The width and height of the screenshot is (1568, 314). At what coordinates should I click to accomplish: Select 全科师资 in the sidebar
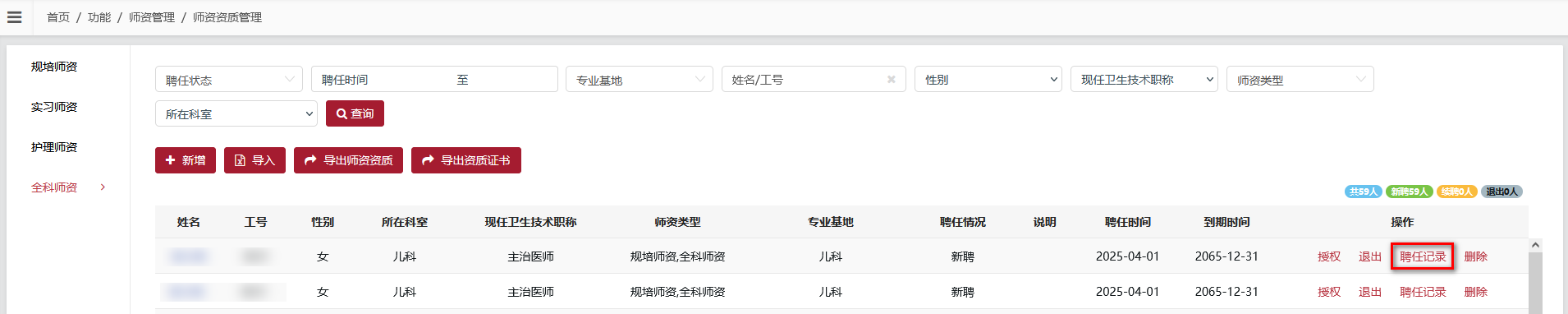tap(54, 187)
